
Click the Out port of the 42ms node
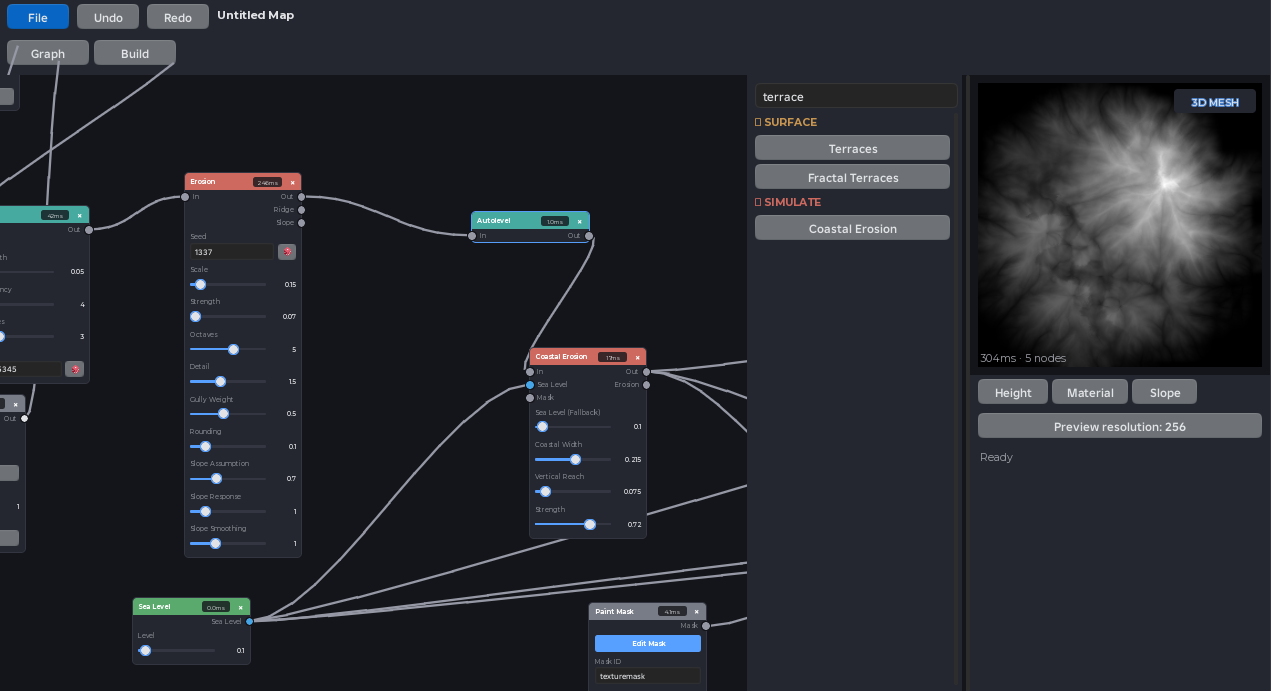(x=89, y=230)
